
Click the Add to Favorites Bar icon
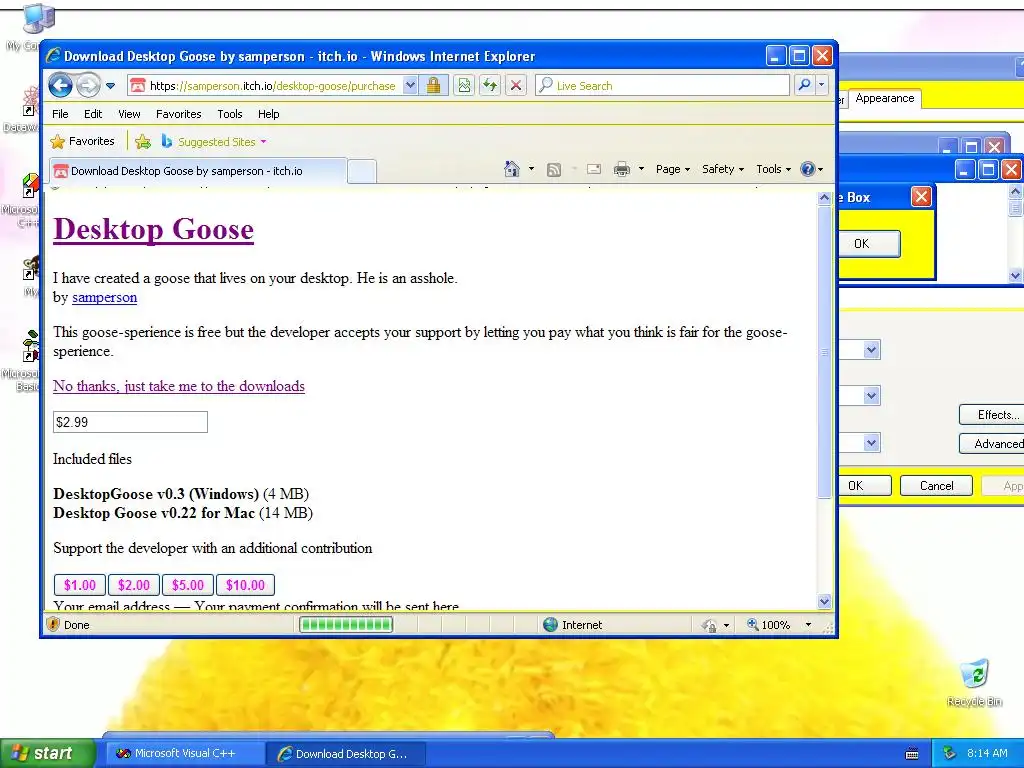tap(143, 142)
